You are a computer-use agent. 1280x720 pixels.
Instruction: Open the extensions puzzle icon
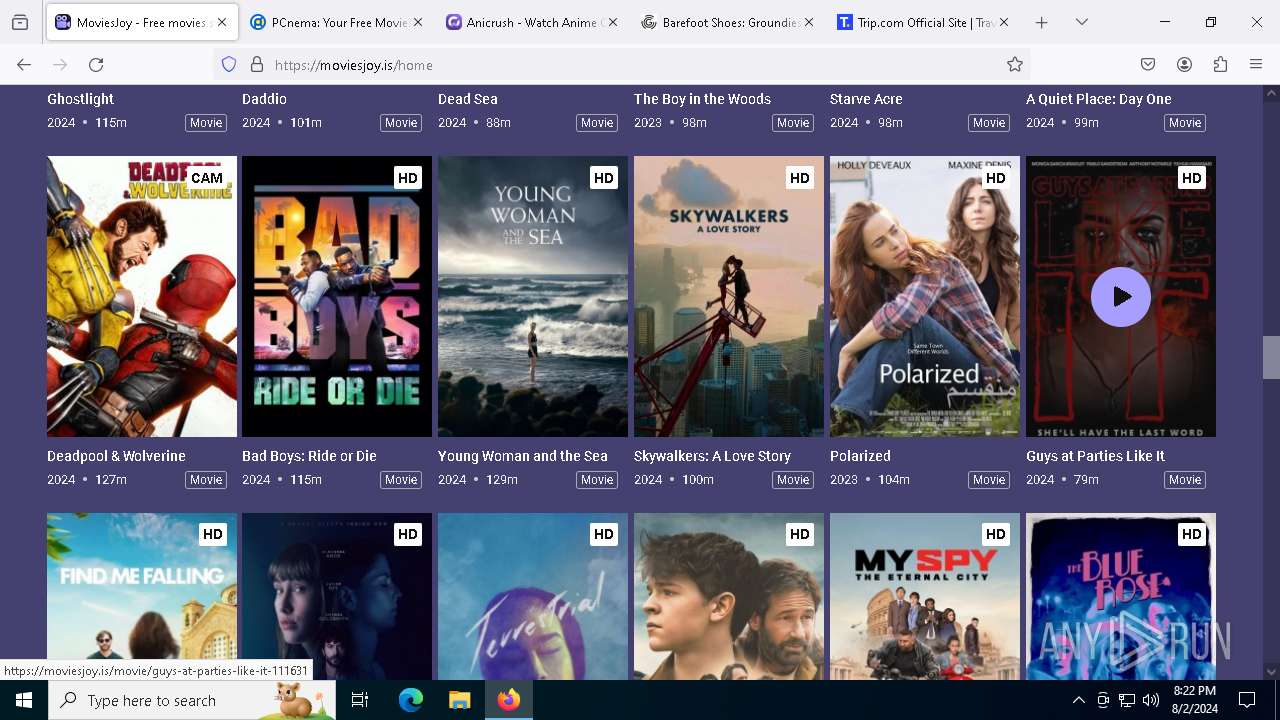pos(1220,64)
